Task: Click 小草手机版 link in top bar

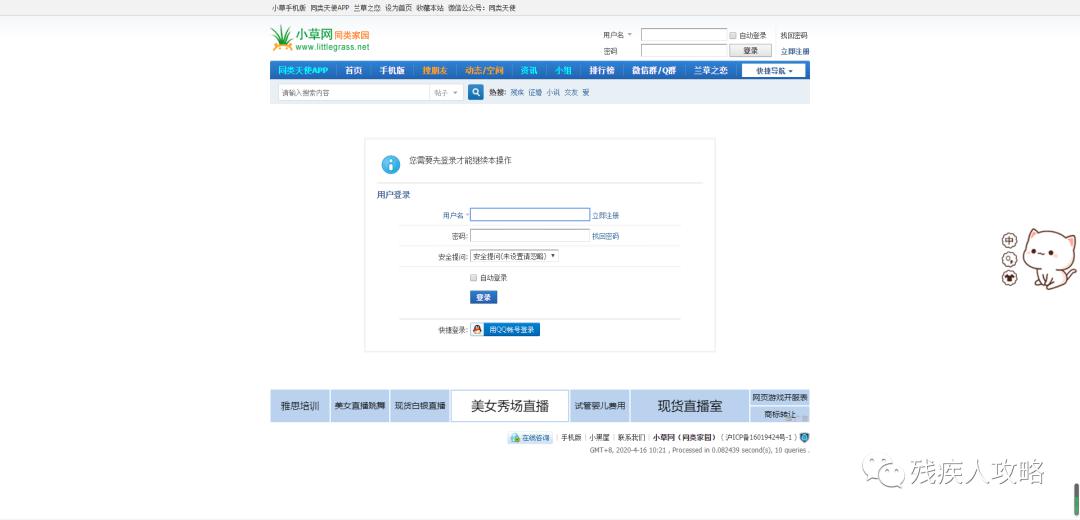Action: pyautogui.click(x=289, y=8)
